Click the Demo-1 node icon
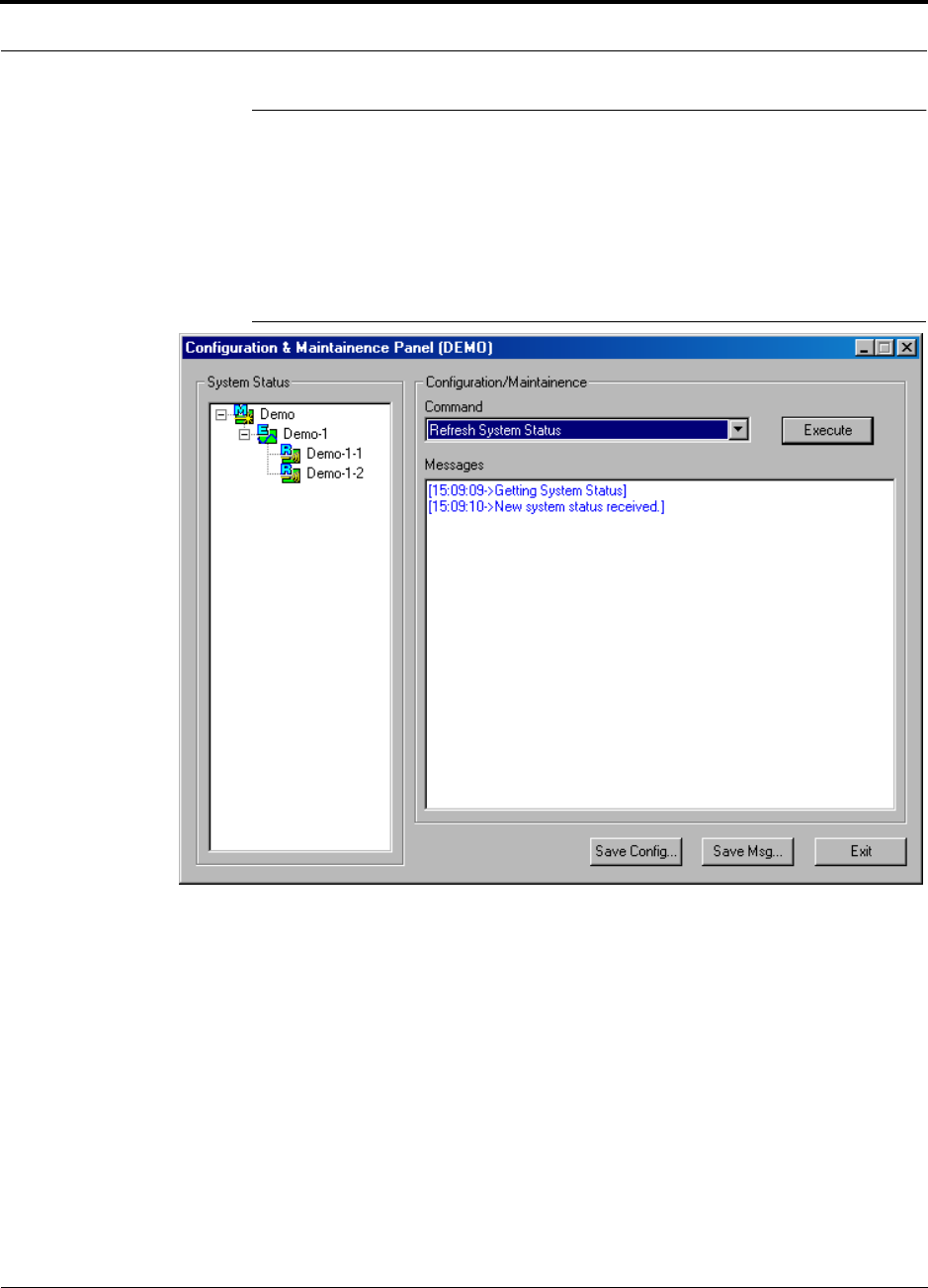This screenshot has height=1288, width=928. [x=267, y=434]
